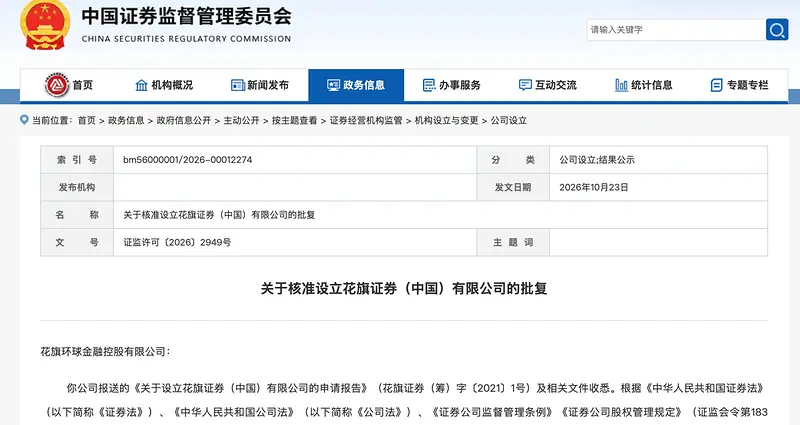
Task: Go to 政务信息 in the breadcrumb
Action: click(126, 120)
